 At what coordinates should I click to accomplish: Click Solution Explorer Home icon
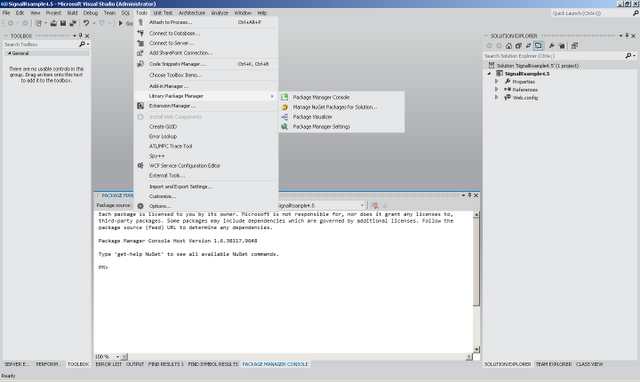(x=509, y=46)
